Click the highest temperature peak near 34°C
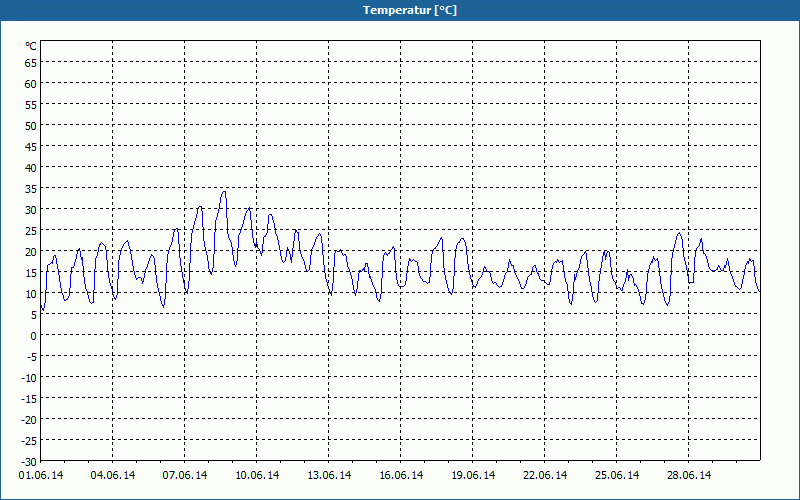 [223, 192]
